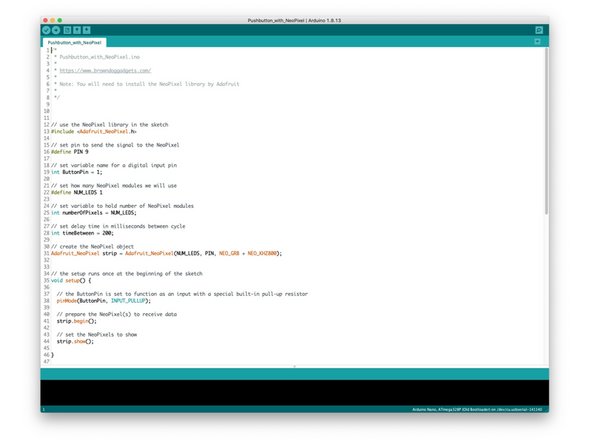Click the black console output area
The height and width of the screenshot is (444, 592).
click(x=294, y=393)
